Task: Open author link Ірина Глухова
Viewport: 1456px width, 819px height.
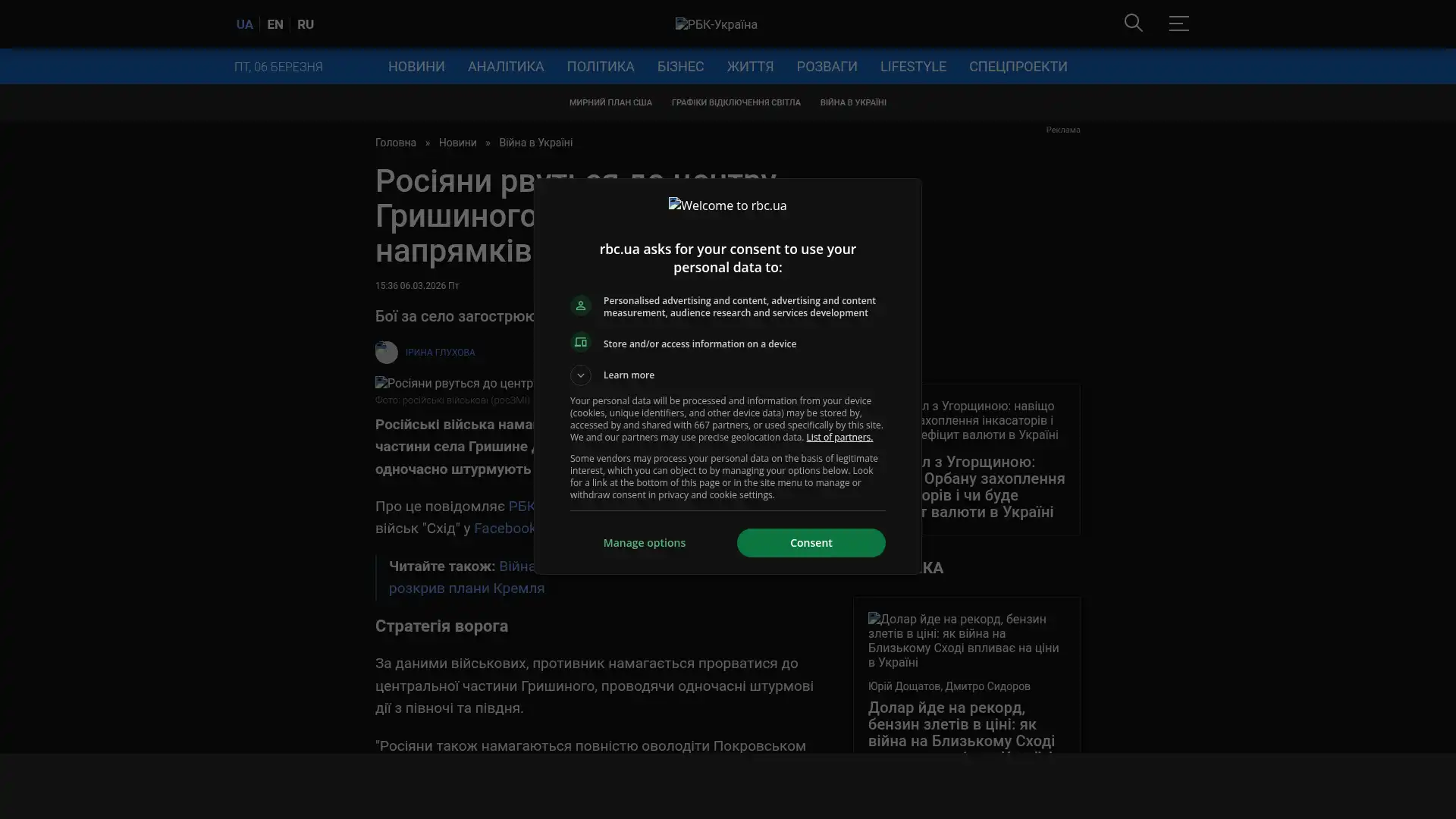Action: click(440, 353)
